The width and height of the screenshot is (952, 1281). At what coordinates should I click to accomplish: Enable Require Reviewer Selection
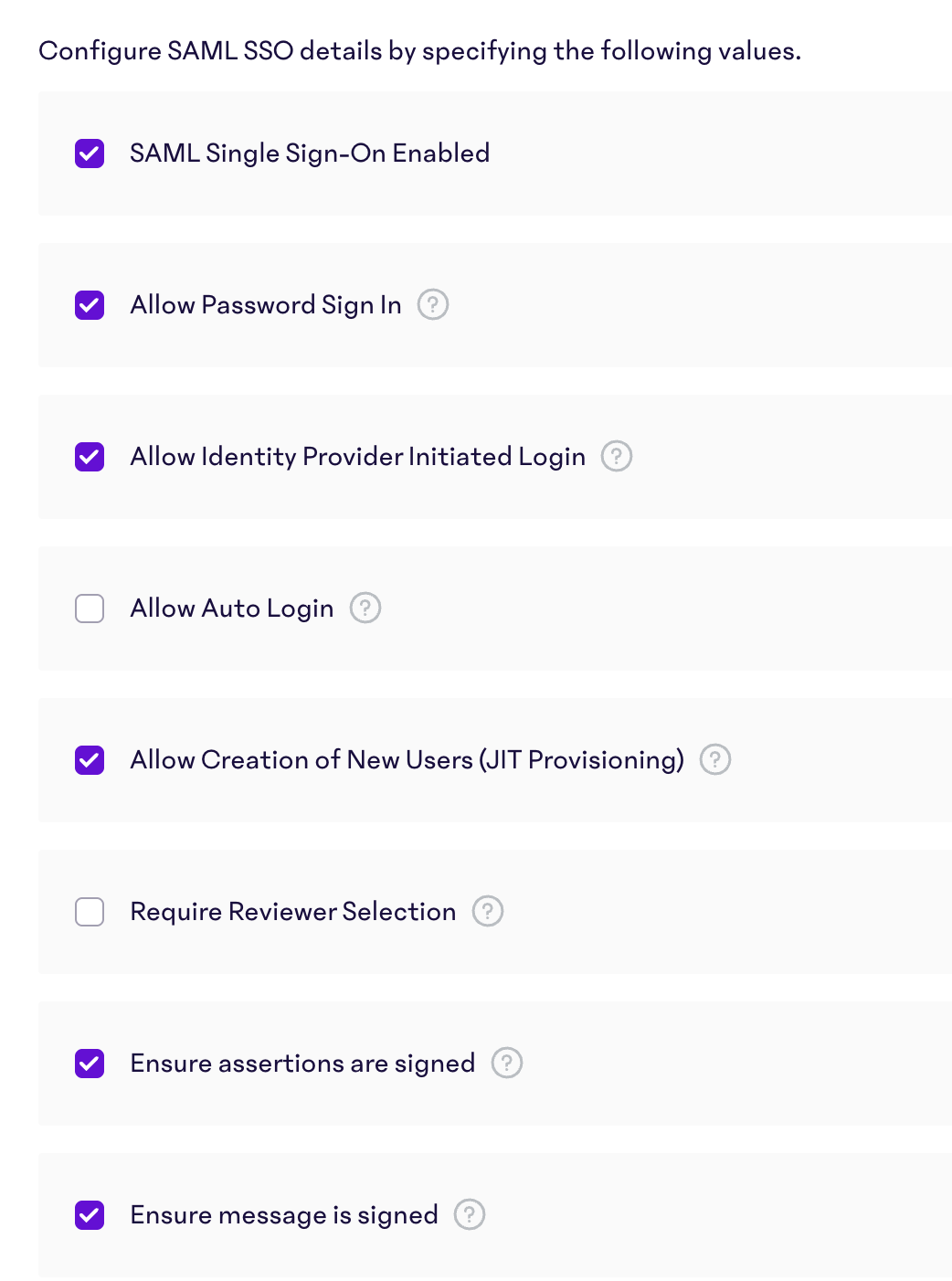click(89, 911)
